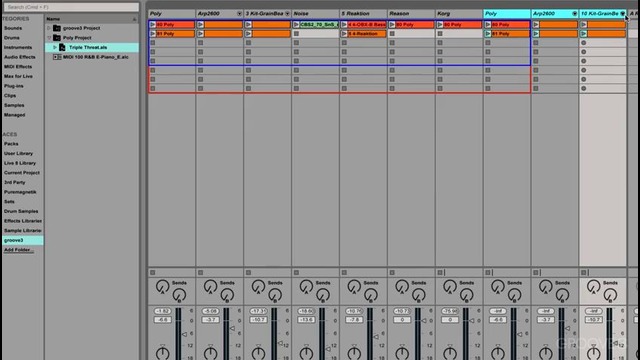The image size is (640, 360).
Task: Expand the groove3 Project folder
Action: pos(49,28)
